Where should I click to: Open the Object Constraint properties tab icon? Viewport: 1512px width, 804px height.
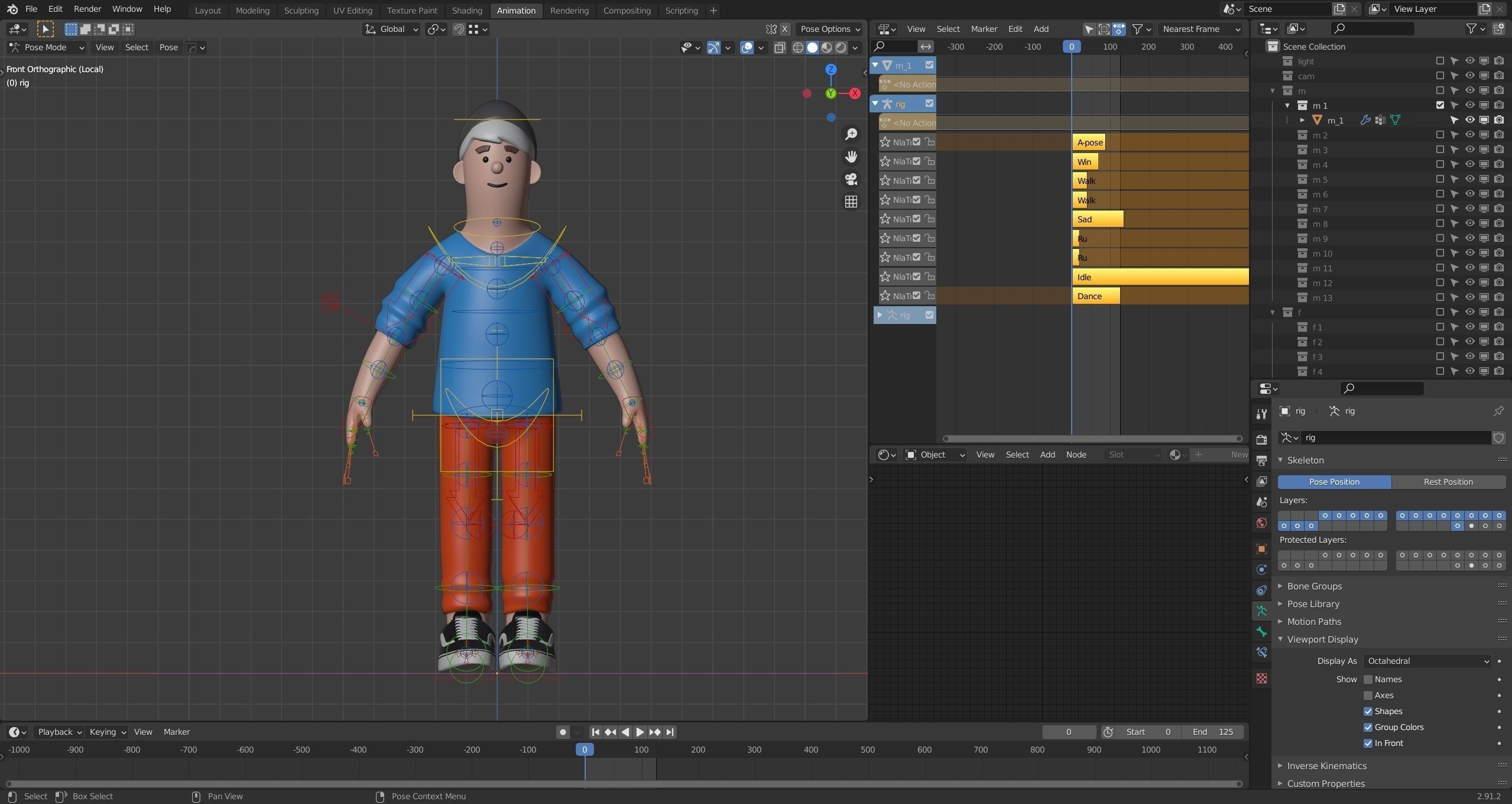(x=1261, y=590)
